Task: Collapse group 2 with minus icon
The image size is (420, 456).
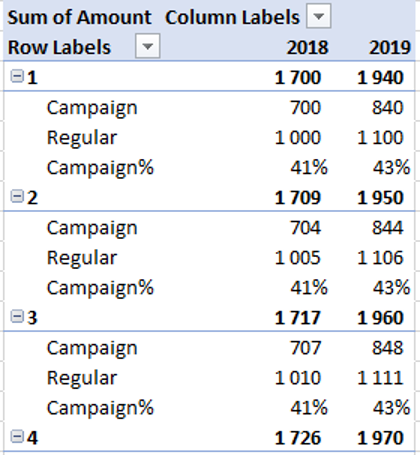Action: click(x=17, y=196)
